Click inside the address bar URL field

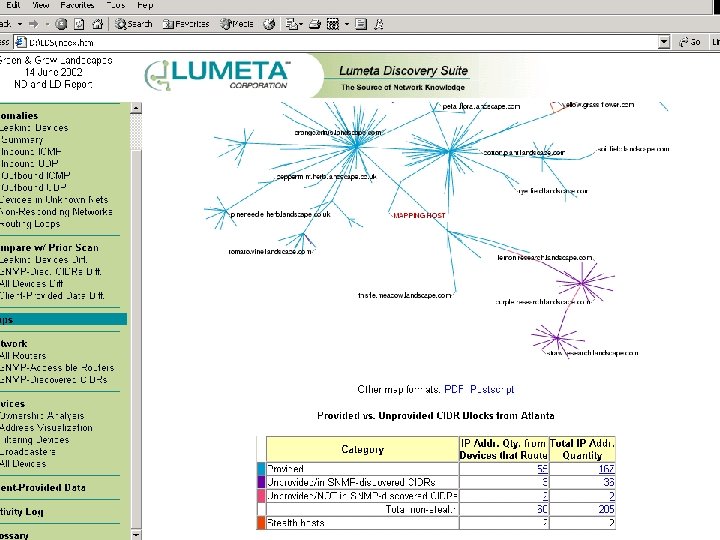342,43
